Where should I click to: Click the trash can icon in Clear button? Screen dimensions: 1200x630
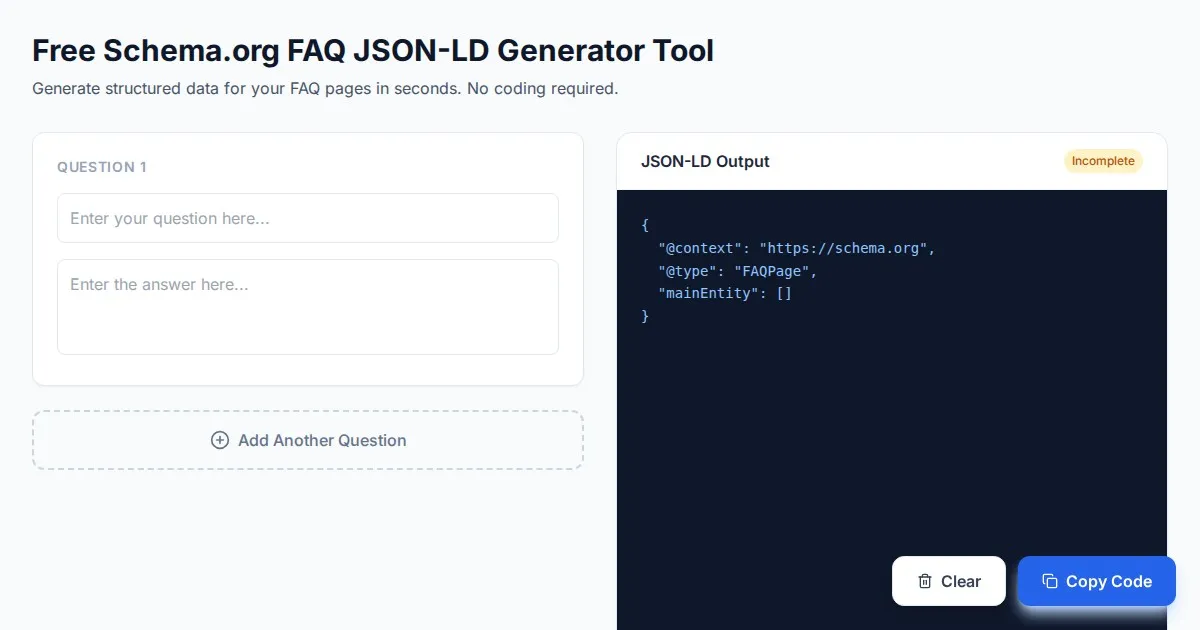click(925, 581)
